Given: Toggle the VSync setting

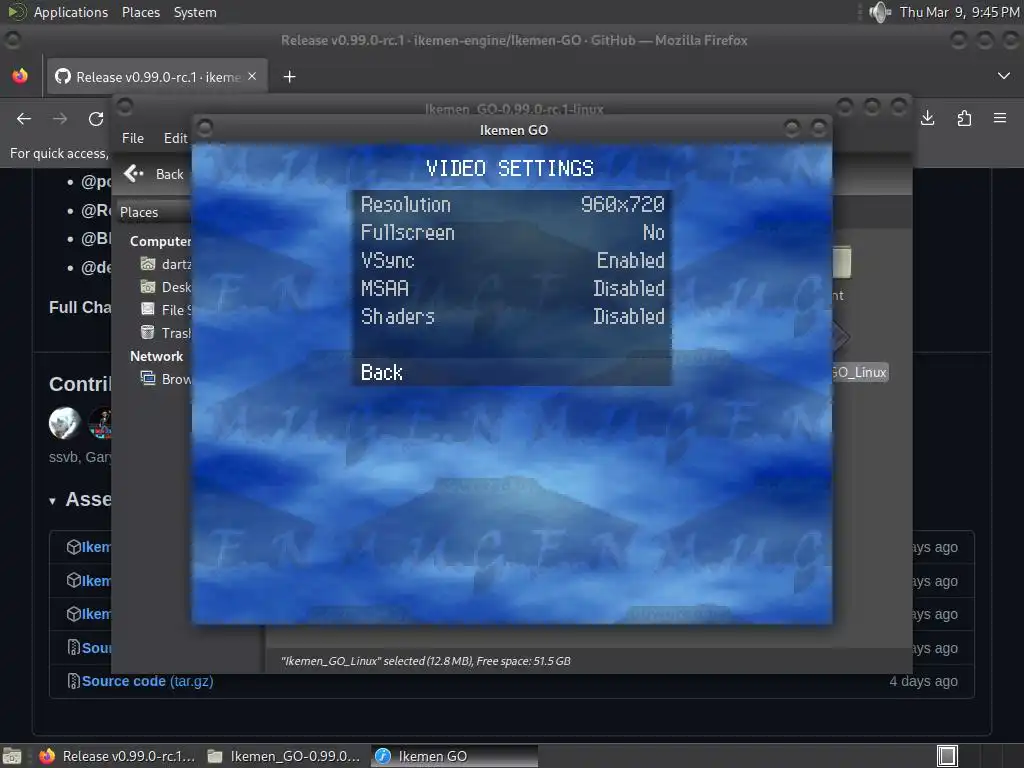Looking at the screenshot, I should 512,261.
